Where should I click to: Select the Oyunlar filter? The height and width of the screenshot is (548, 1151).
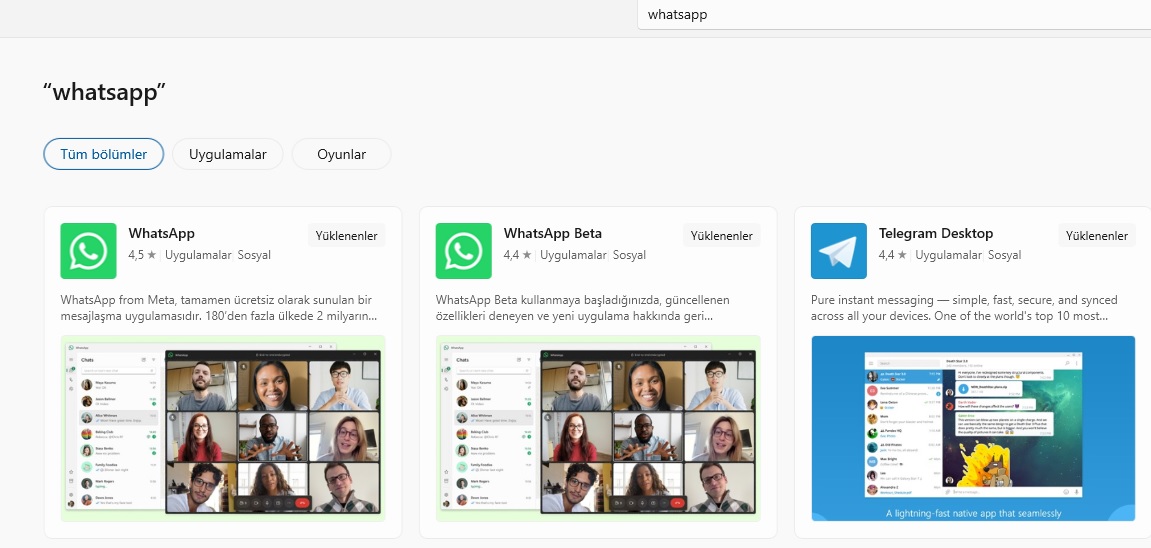(x=341, y=154)
